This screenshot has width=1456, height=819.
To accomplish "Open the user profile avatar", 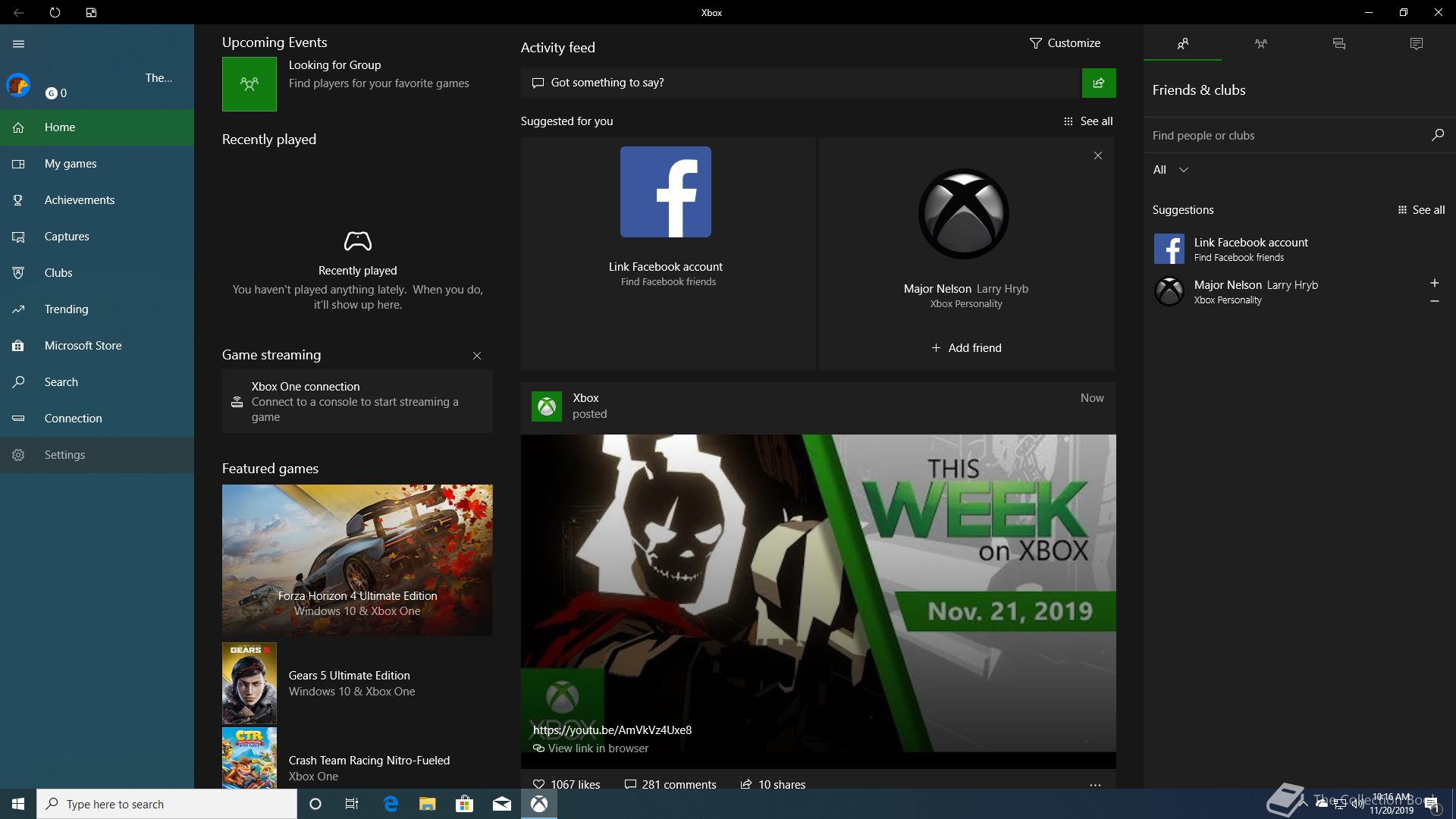I will coord(18,85).
